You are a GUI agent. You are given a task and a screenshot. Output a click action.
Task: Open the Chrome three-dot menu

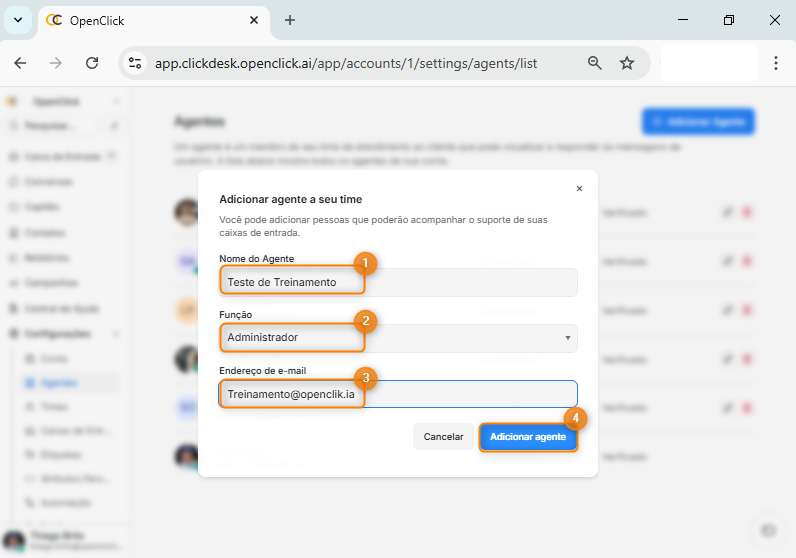[776, 63]
